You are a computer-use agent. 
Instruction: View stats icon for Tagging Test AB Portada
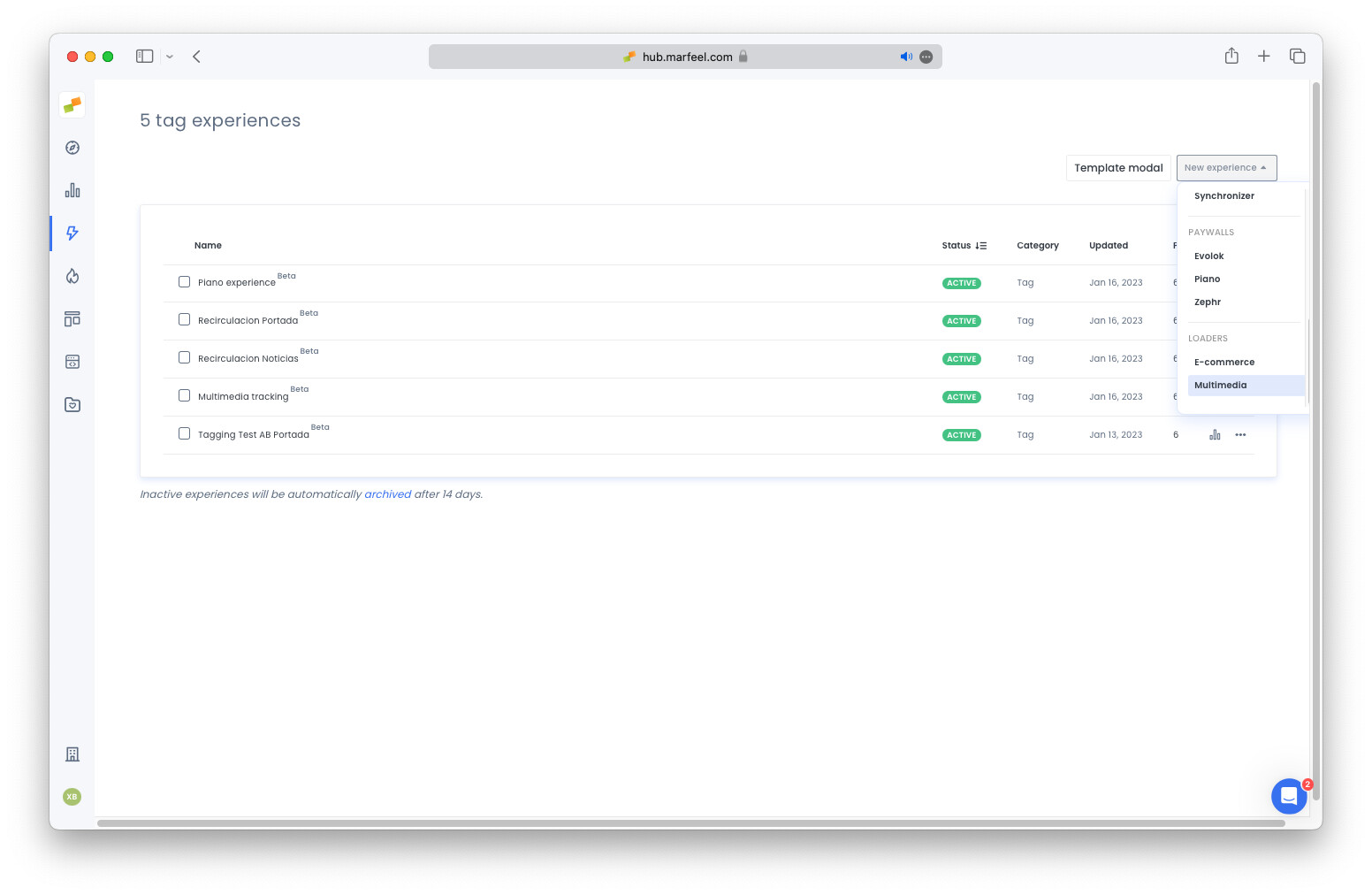point(1215,435)
